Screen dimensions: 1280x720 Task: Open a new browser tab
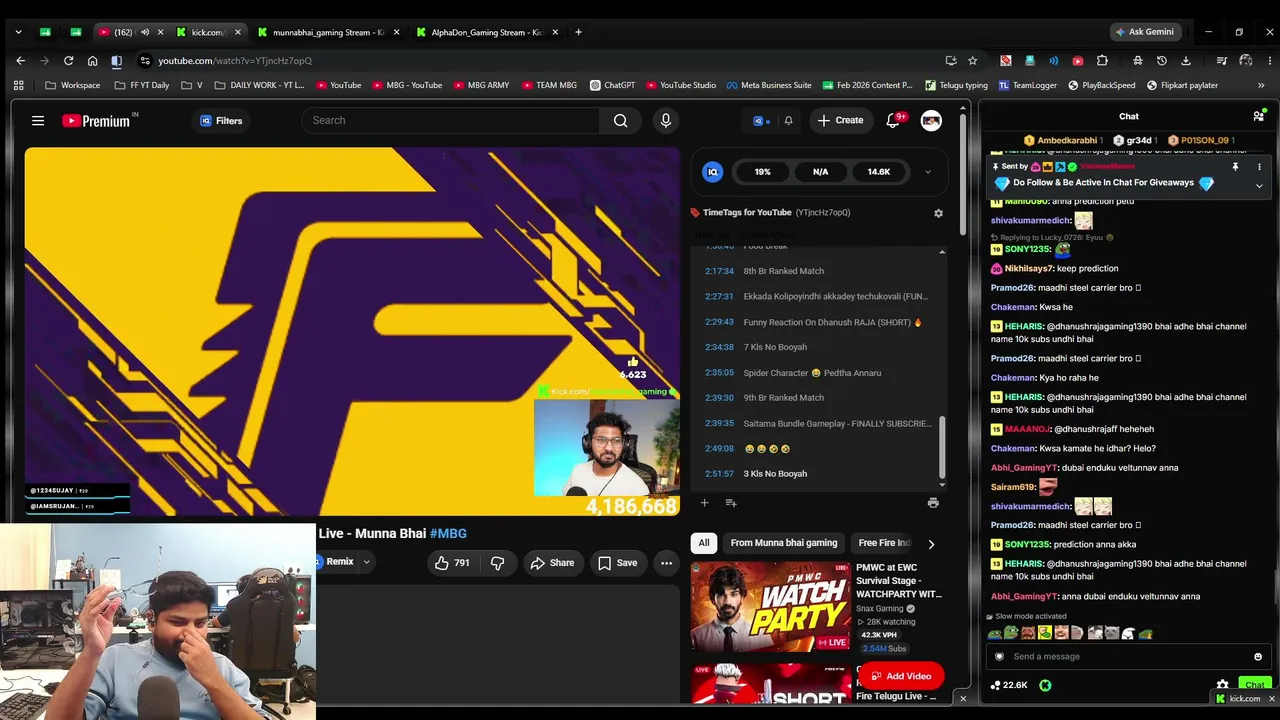[x=578, y=32]
